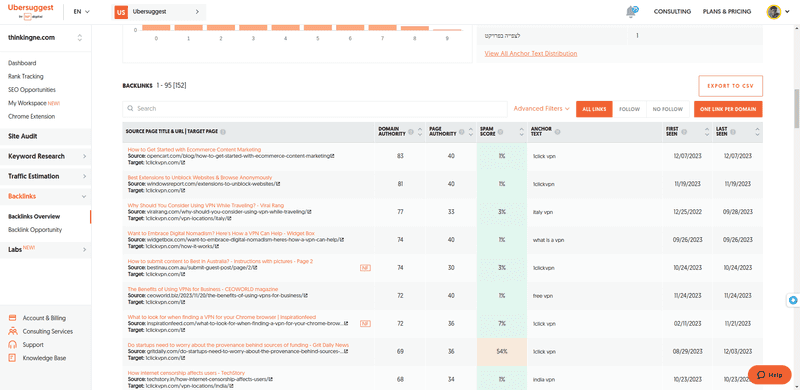Click the Export to CSV button
Screen dimensions: 800x390
pyautogui.click(x=730, y=86)
